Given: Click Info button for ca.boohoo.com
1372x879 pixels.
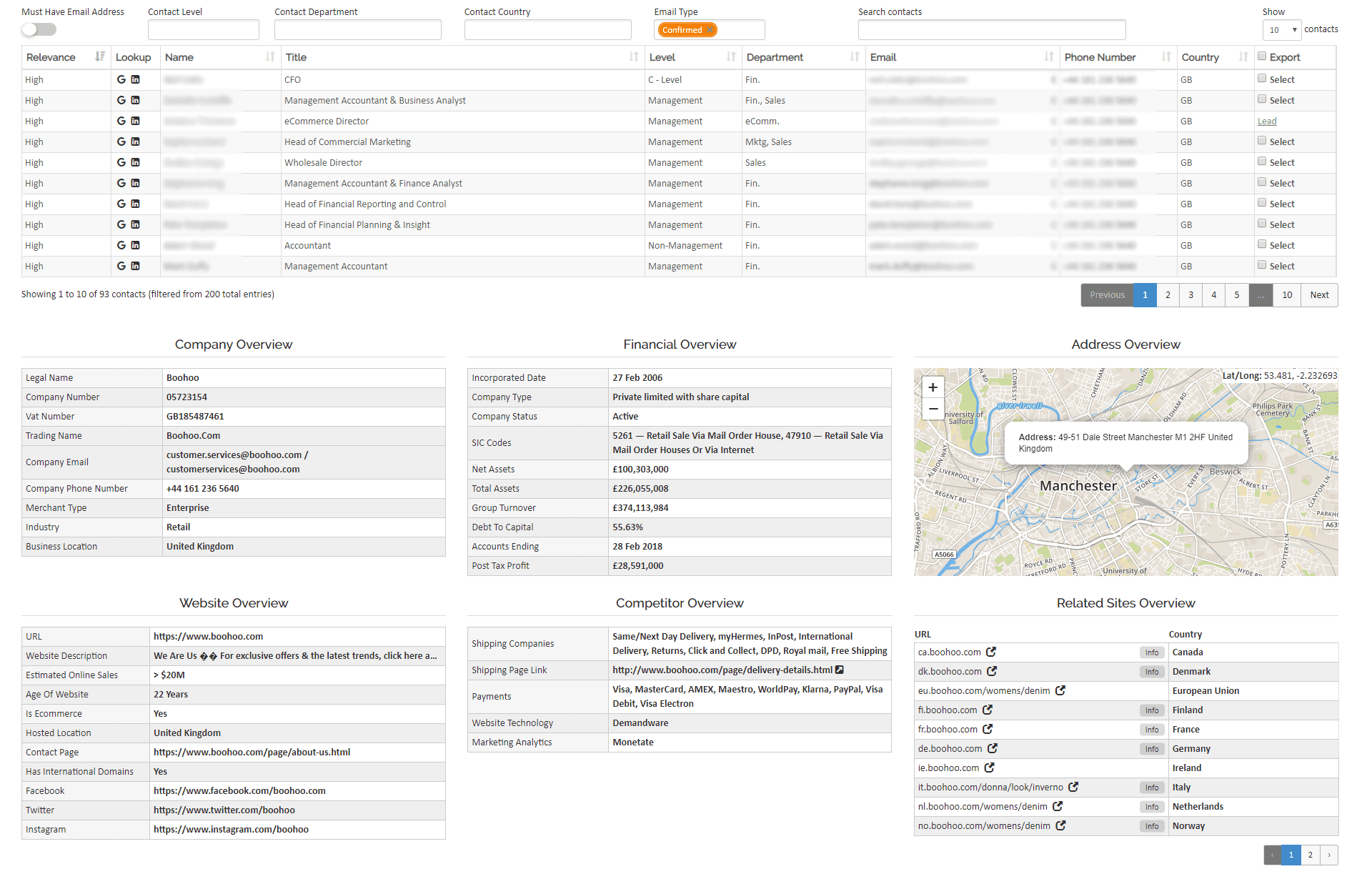Looking at the screenshot, I should point(1152,652).
